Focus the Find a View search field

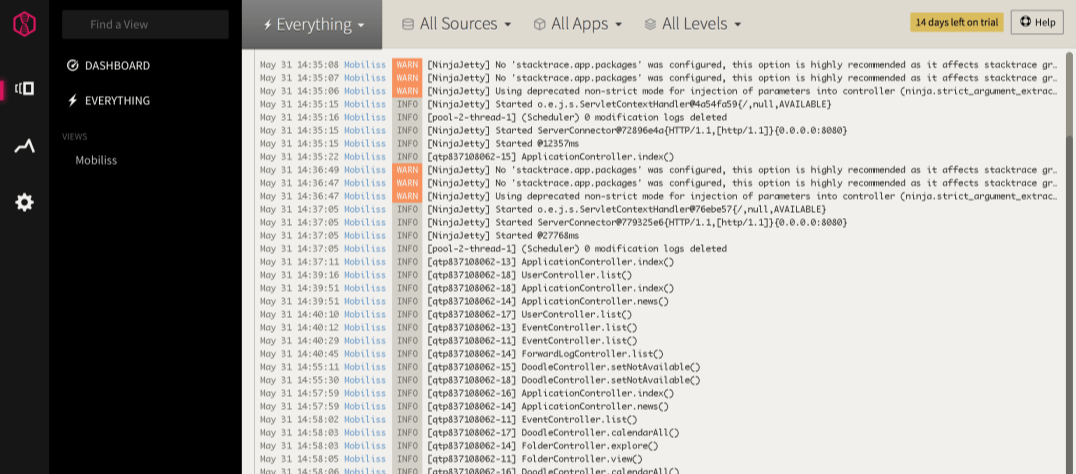145,24
